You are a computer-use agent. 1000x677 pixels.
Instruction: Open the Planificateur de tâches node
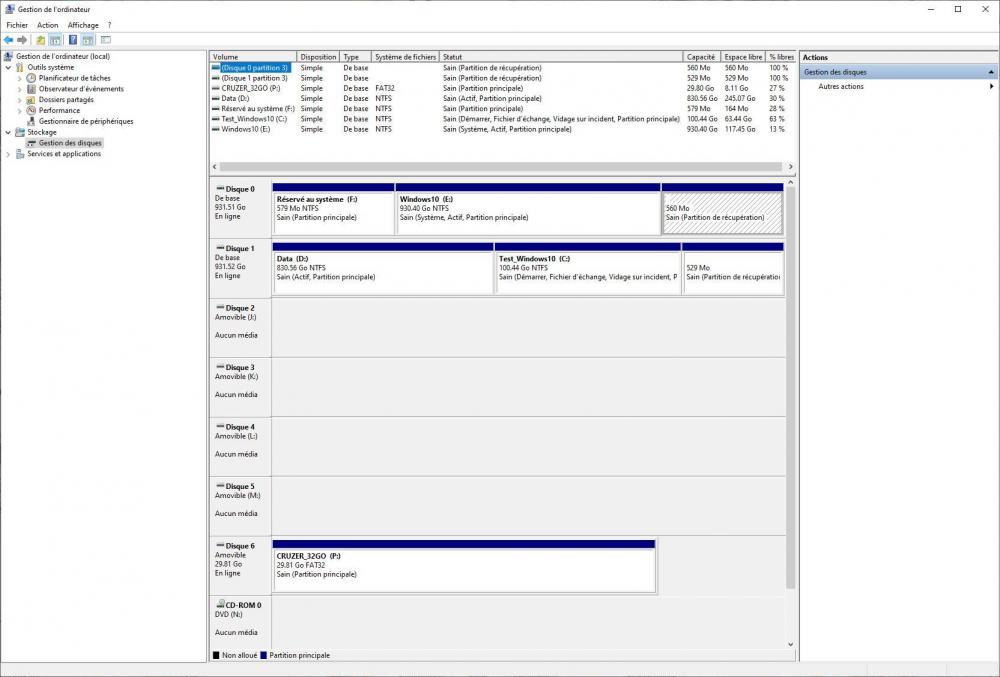(74, 78)
